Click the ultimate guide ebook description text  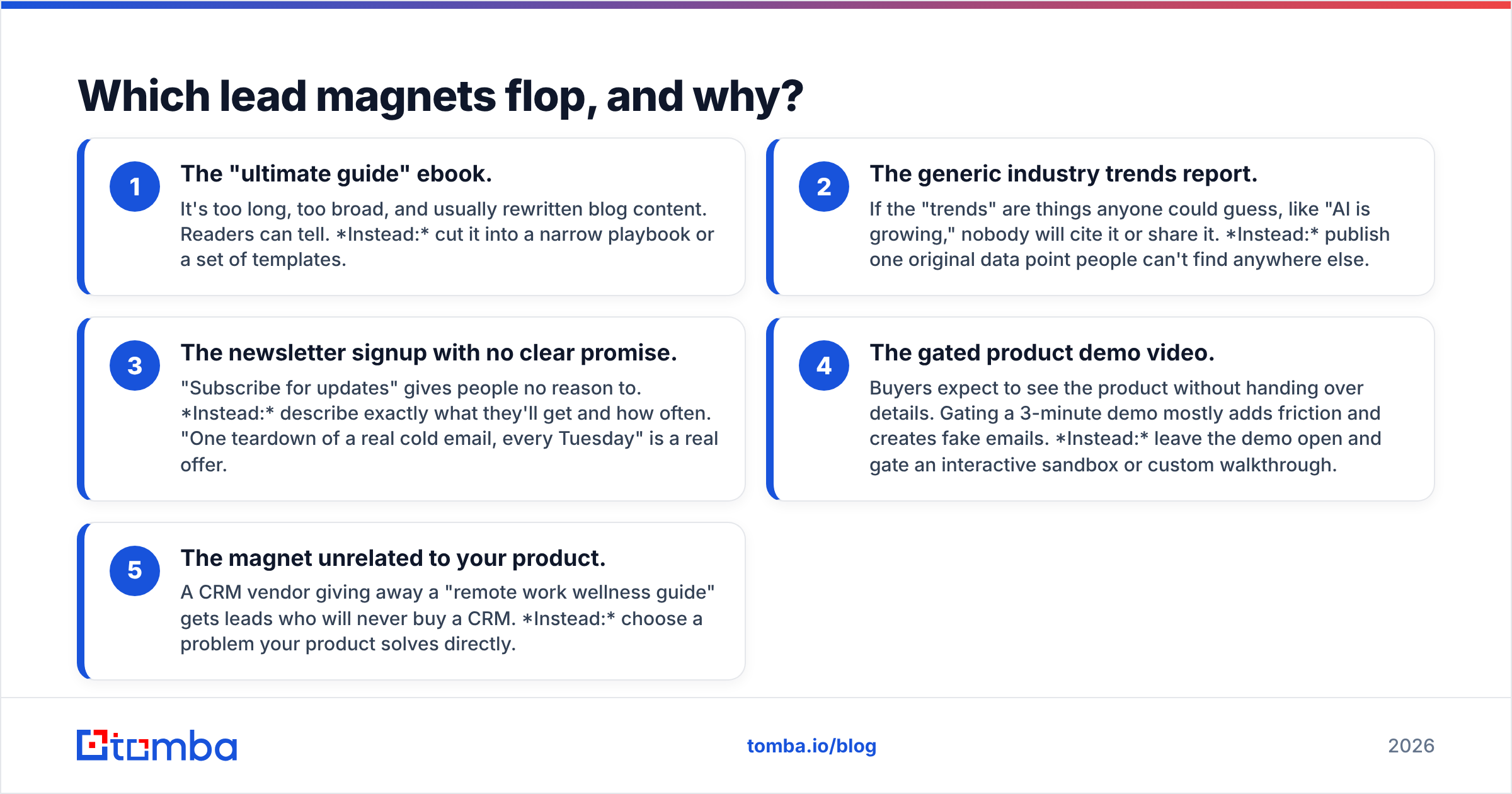tap(447, 234)
